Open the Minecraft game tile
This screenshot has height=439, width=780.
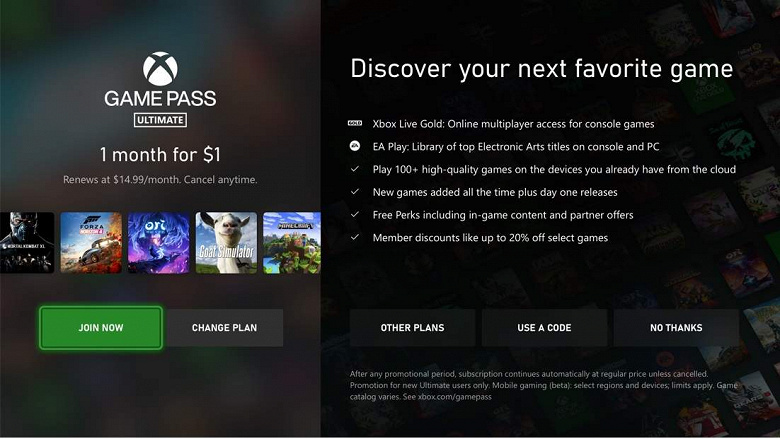coord(292,243)
